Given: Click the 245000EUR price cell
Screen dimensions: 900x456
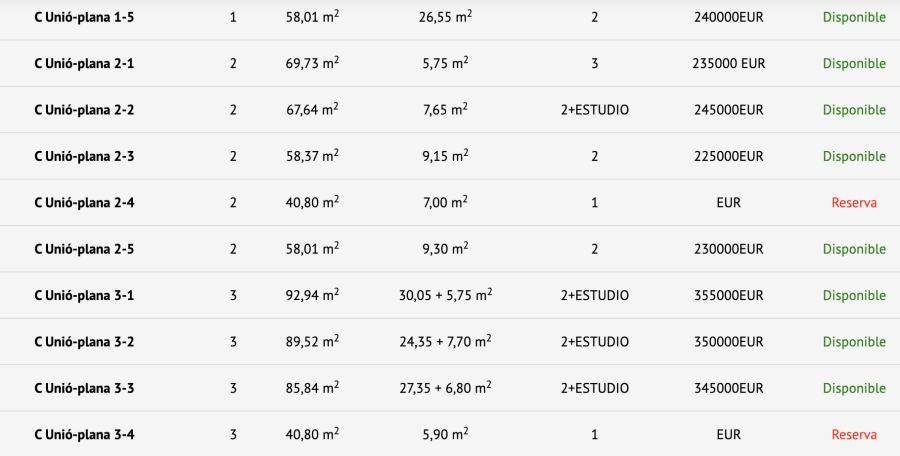Looking at the screenshot, I should point(728,110).
